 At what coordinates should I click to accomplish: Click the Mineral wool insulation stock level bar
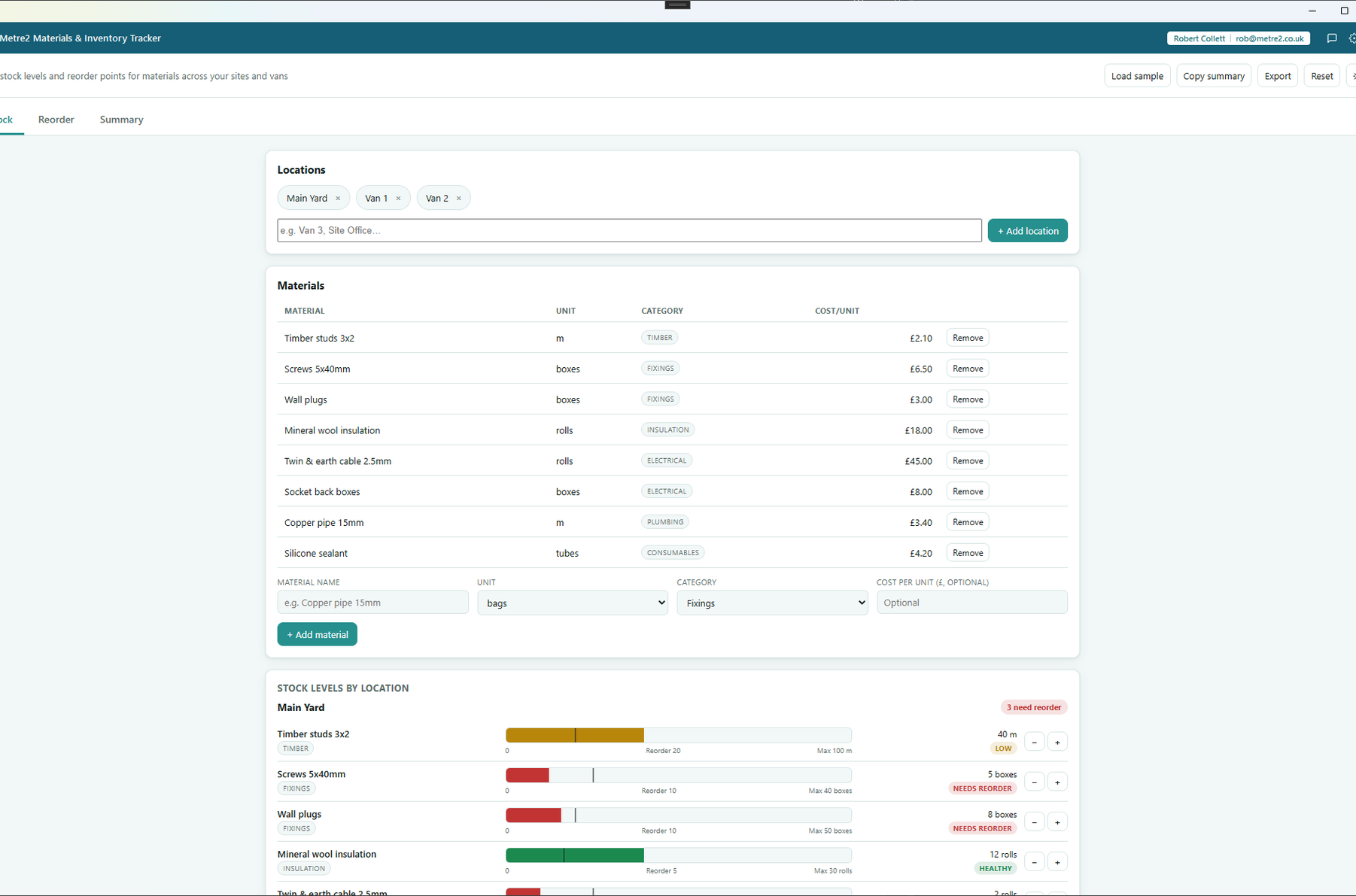coord(679,855)
